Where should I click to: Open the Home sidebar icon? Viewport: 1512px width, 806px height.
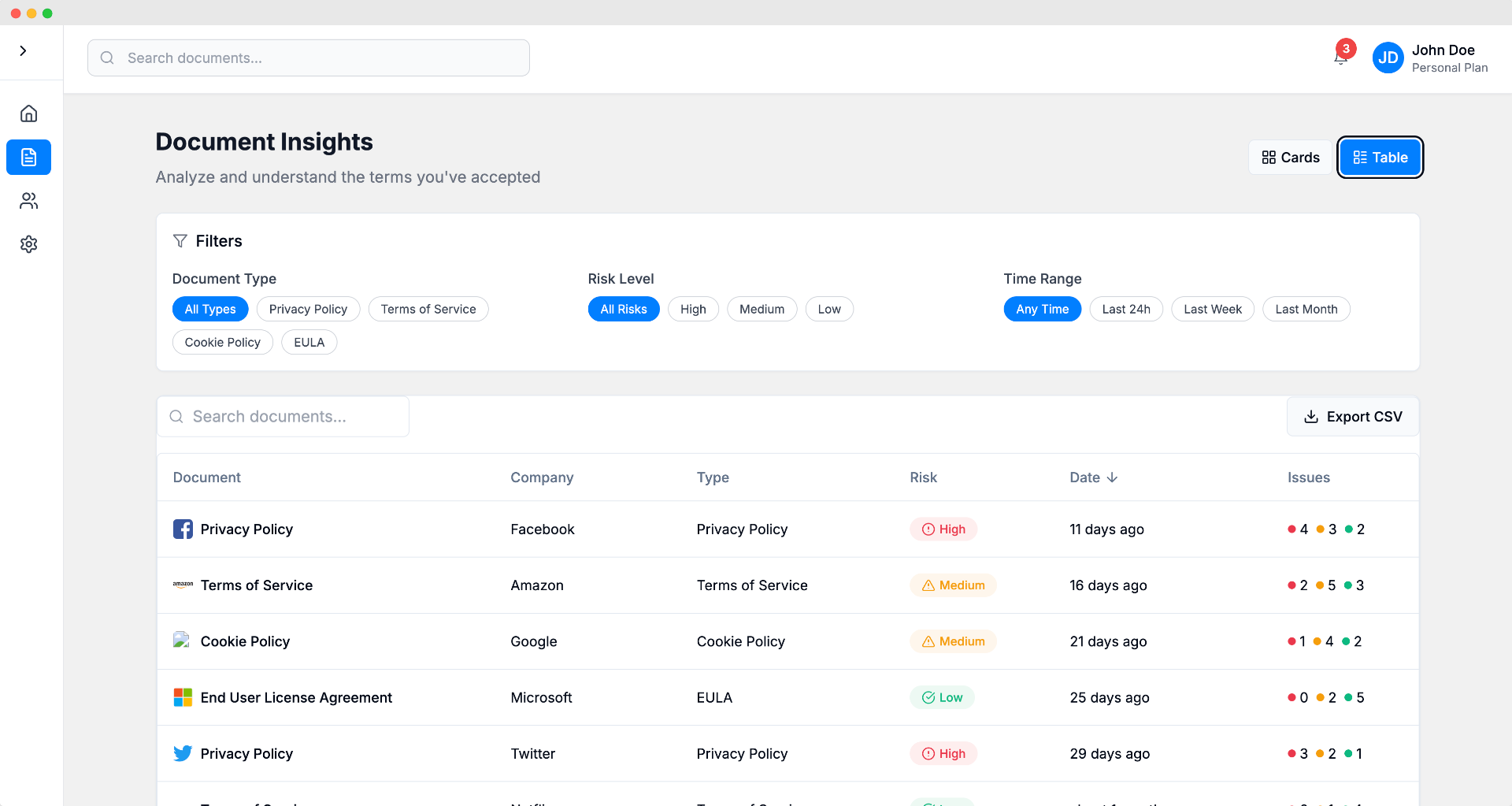pos(29,113)
